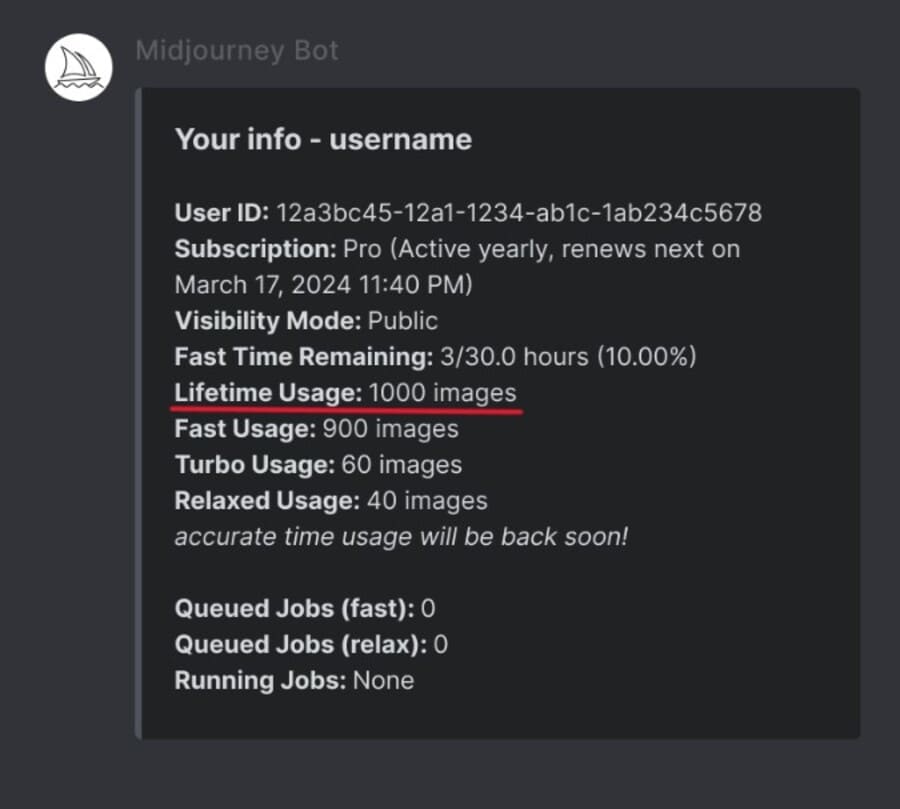The width and height of the screenshot is (900, 809).
Task: Select the Queued Jobs (fast) value 0
Action: point(428,609)
